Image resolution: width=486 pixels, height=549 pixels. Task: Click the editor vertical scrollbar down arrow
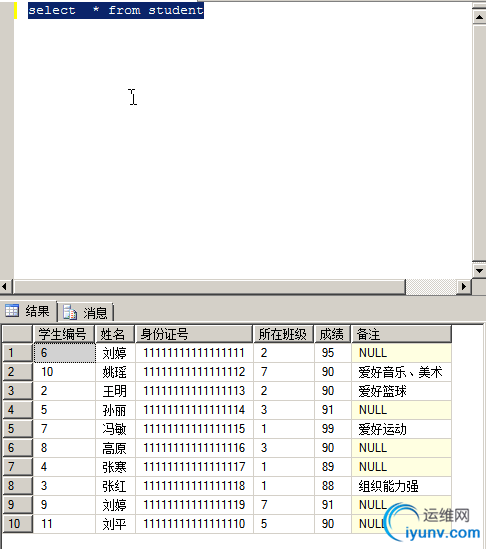(479, 270)
